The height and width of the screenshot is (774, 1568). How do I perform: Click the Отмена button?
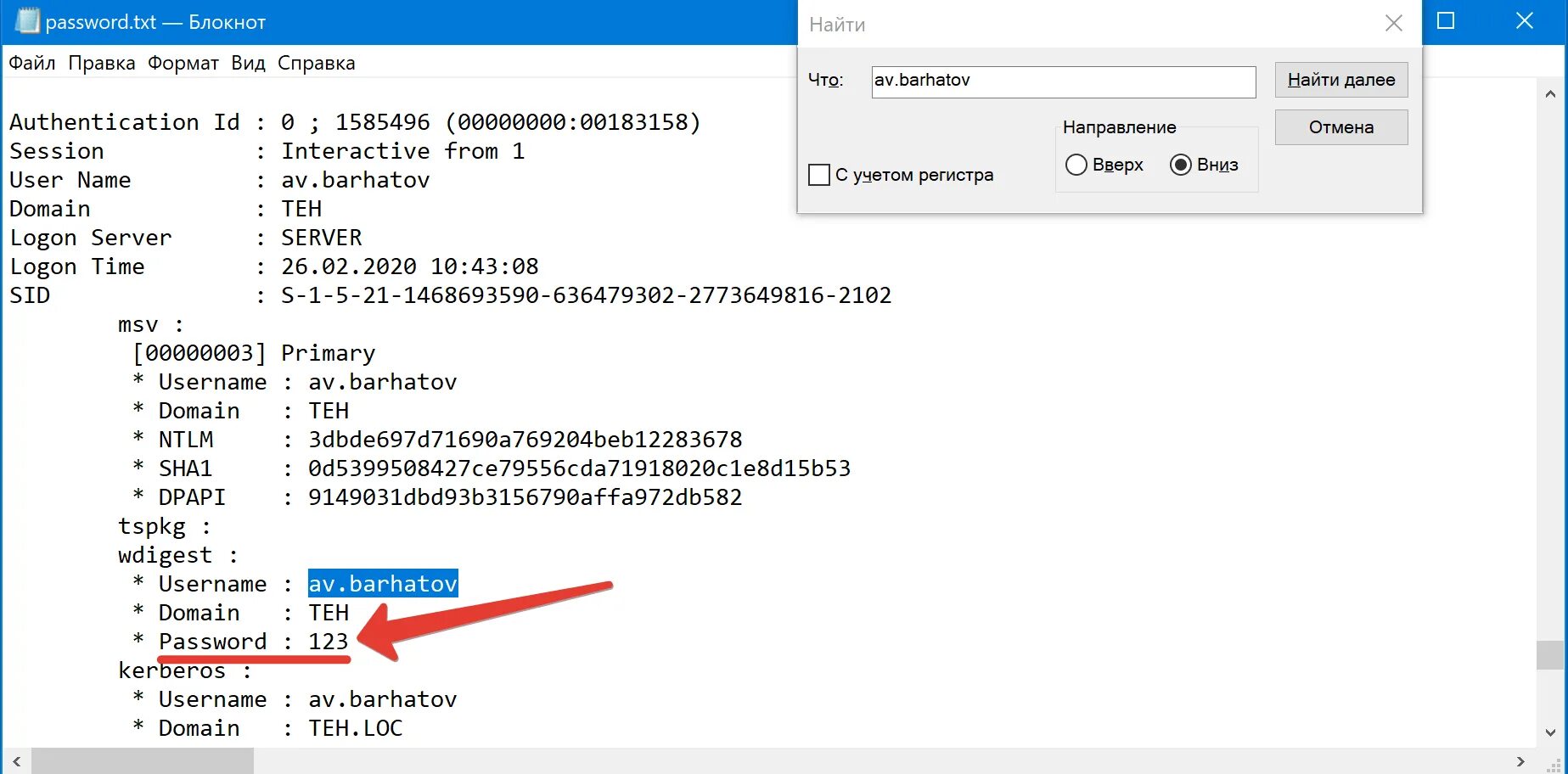click(x=1341, y=127)
